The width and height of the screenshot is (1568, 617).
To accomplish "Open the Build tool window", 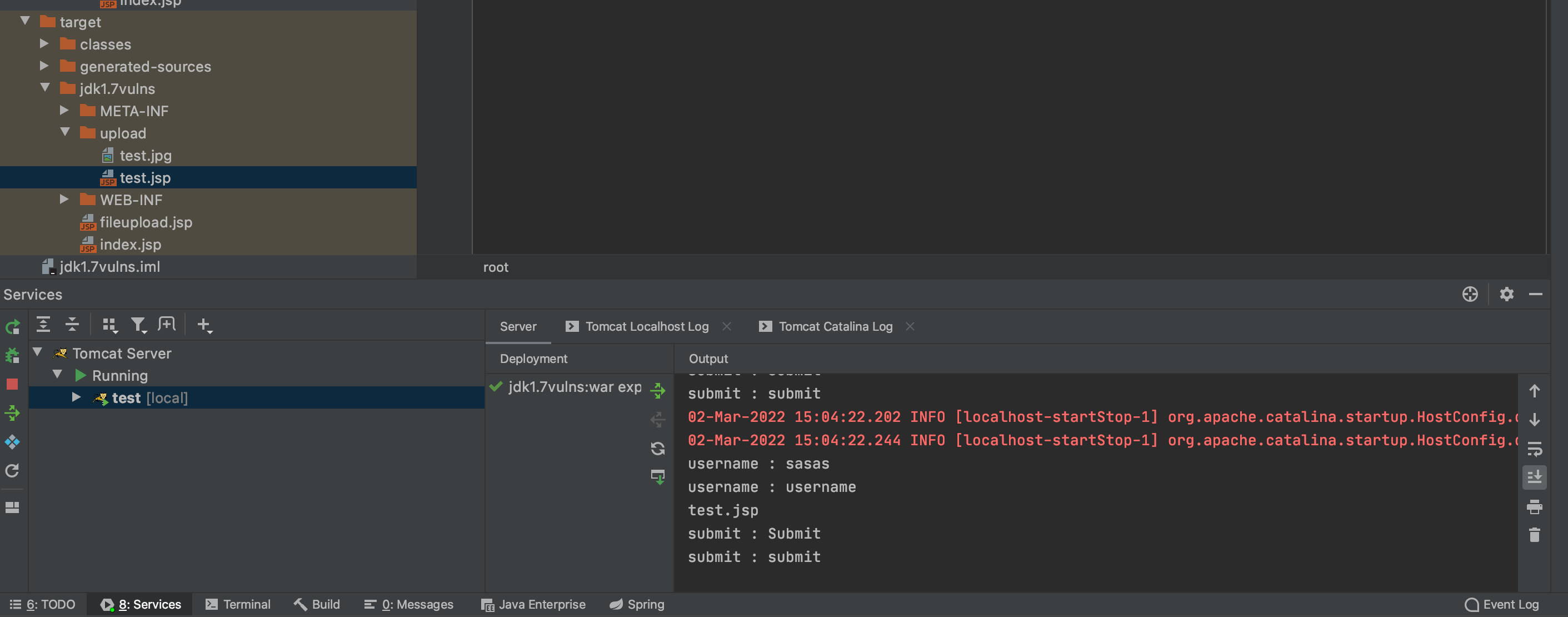I will pos(317,604).
